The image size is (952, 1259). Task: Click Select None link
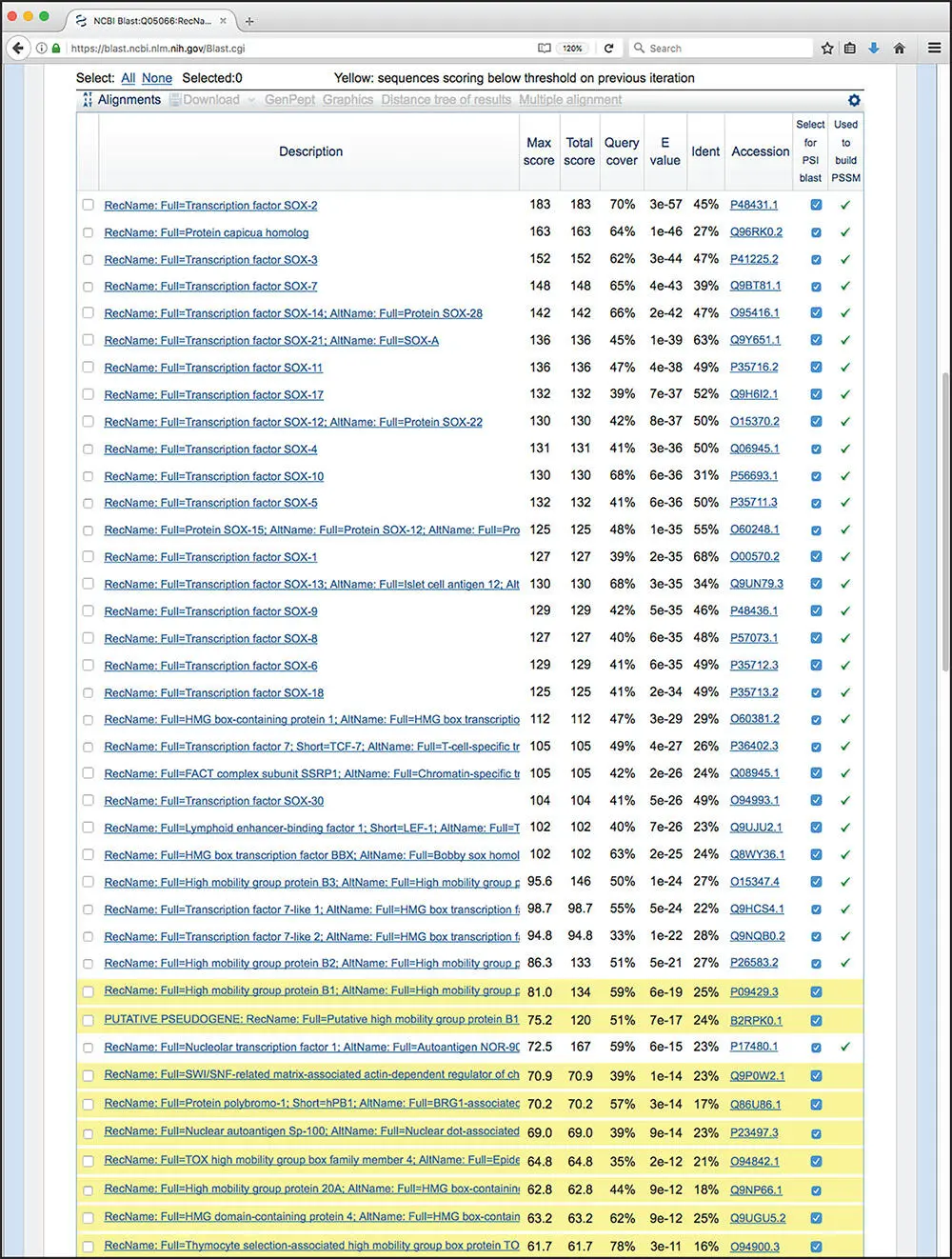click(157, 78)
